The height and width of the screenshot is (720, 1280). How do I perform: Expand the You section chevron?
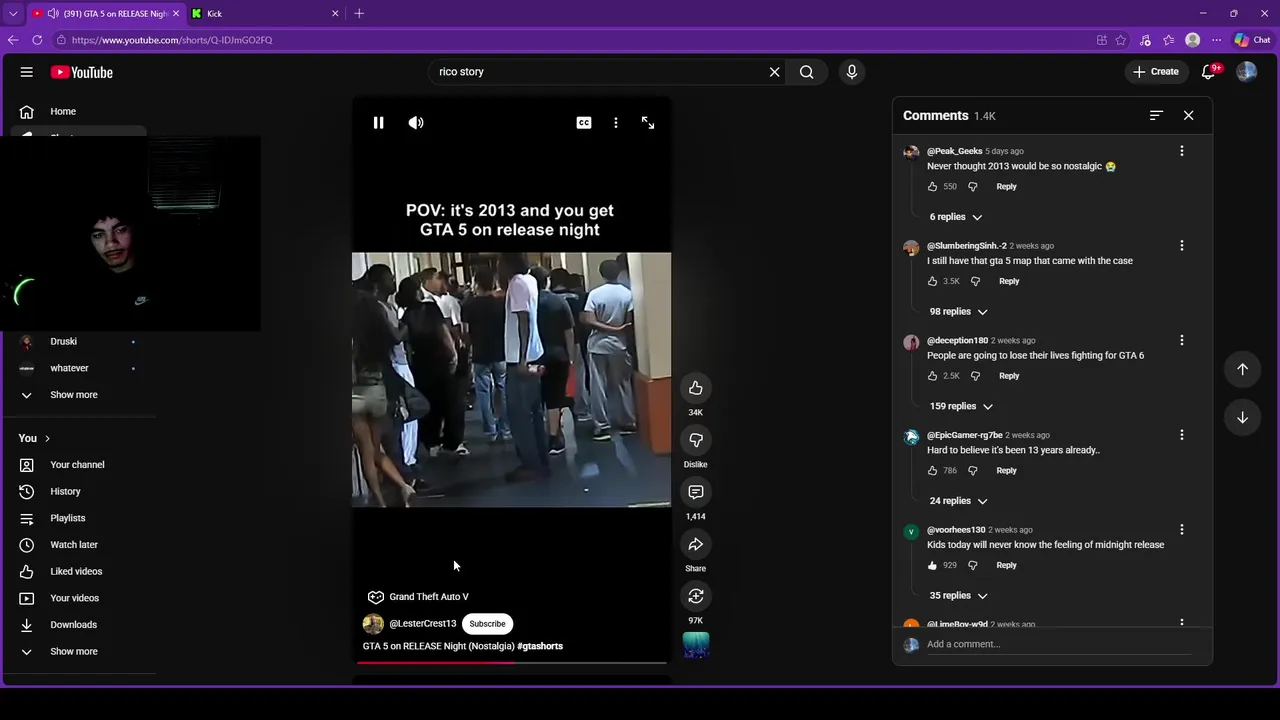47,439
